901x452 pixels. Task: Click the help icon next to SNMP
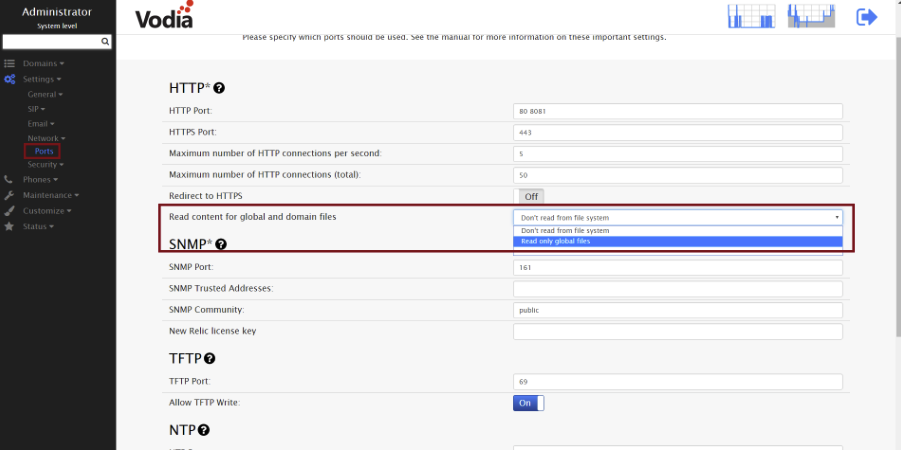tap(221, 244)
